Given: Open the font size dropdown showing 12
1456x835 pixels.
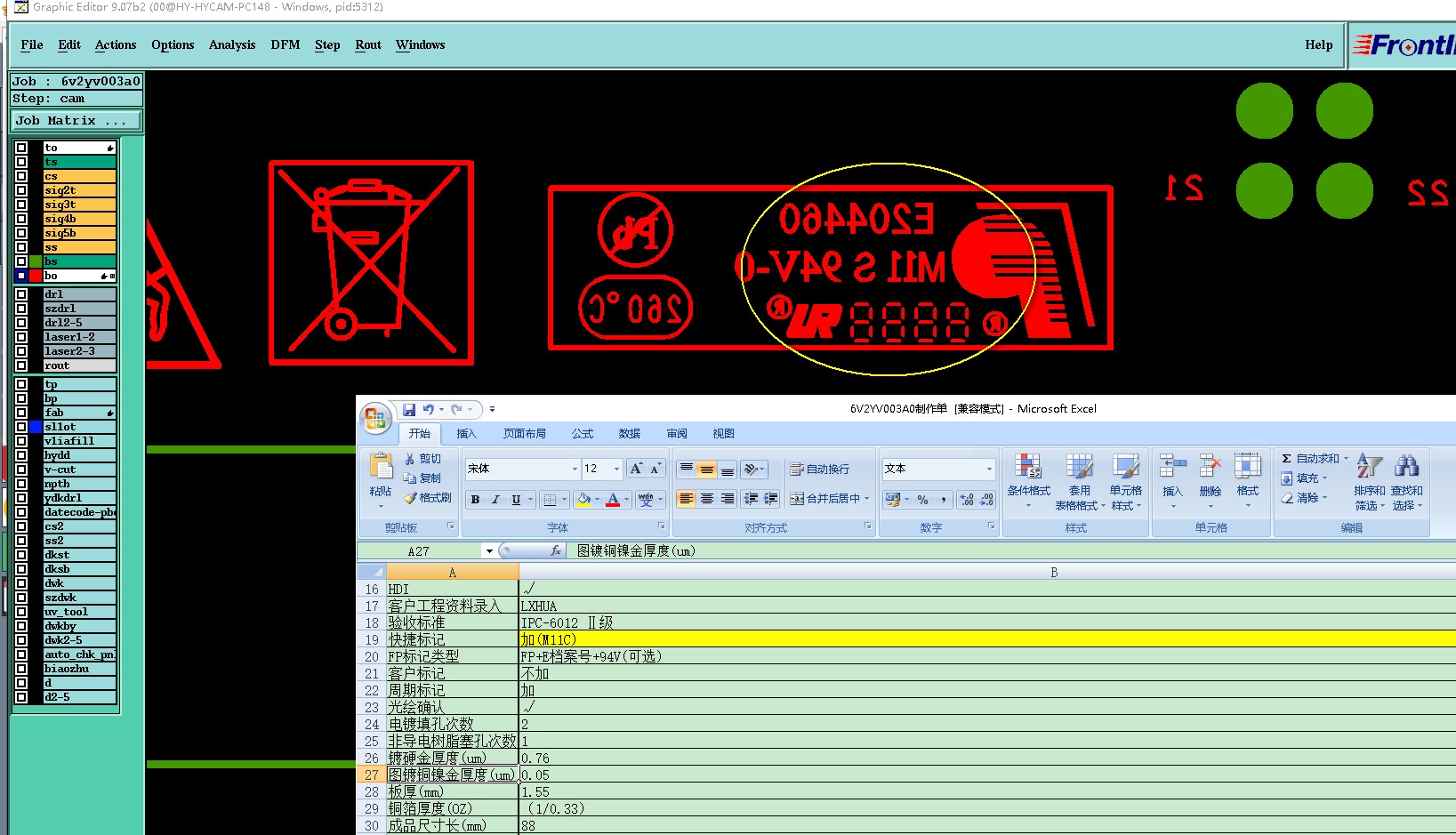Looking at the screenshot, I should pos(616,469).
